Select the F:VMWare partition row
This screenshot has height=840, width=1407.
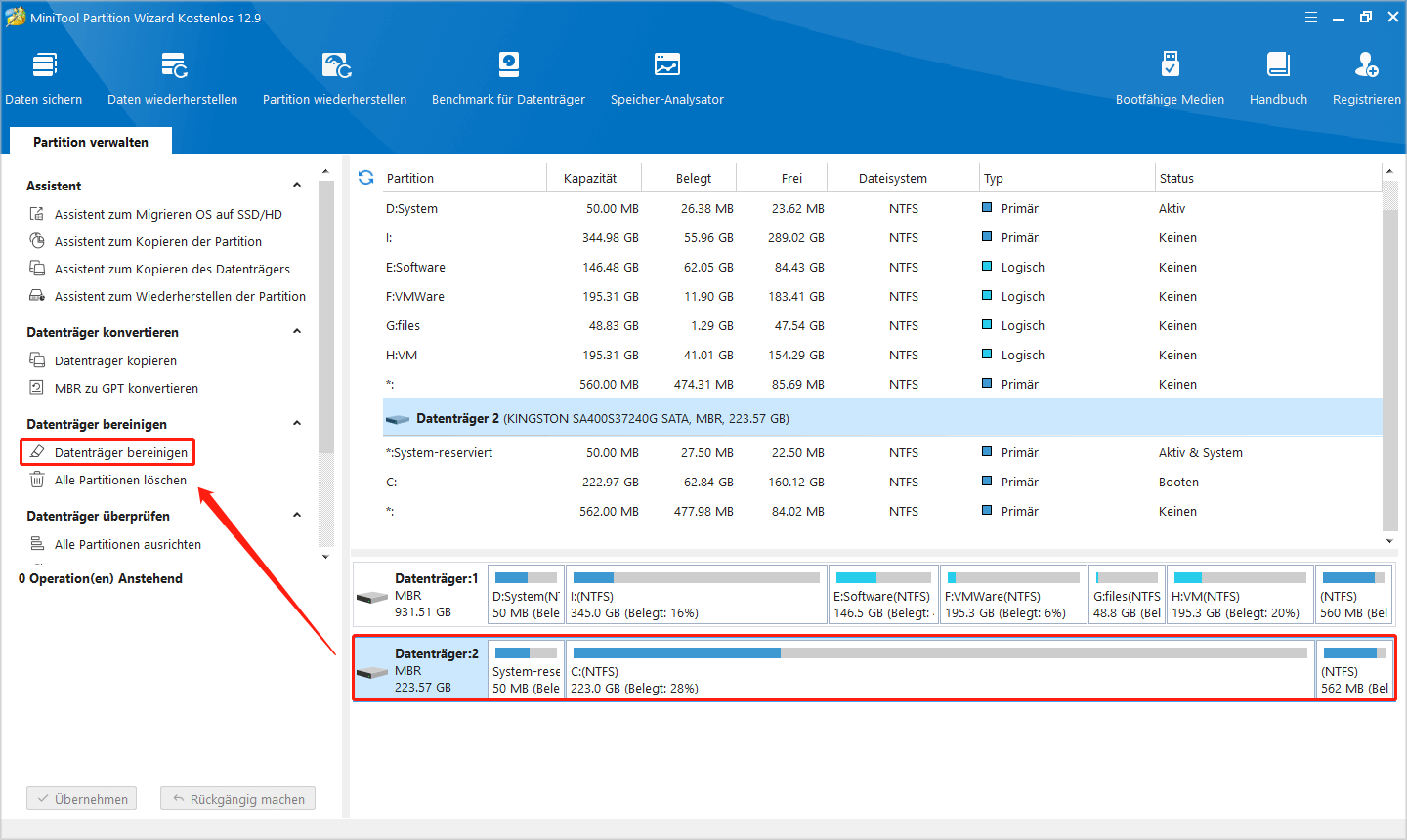[882, 296]
